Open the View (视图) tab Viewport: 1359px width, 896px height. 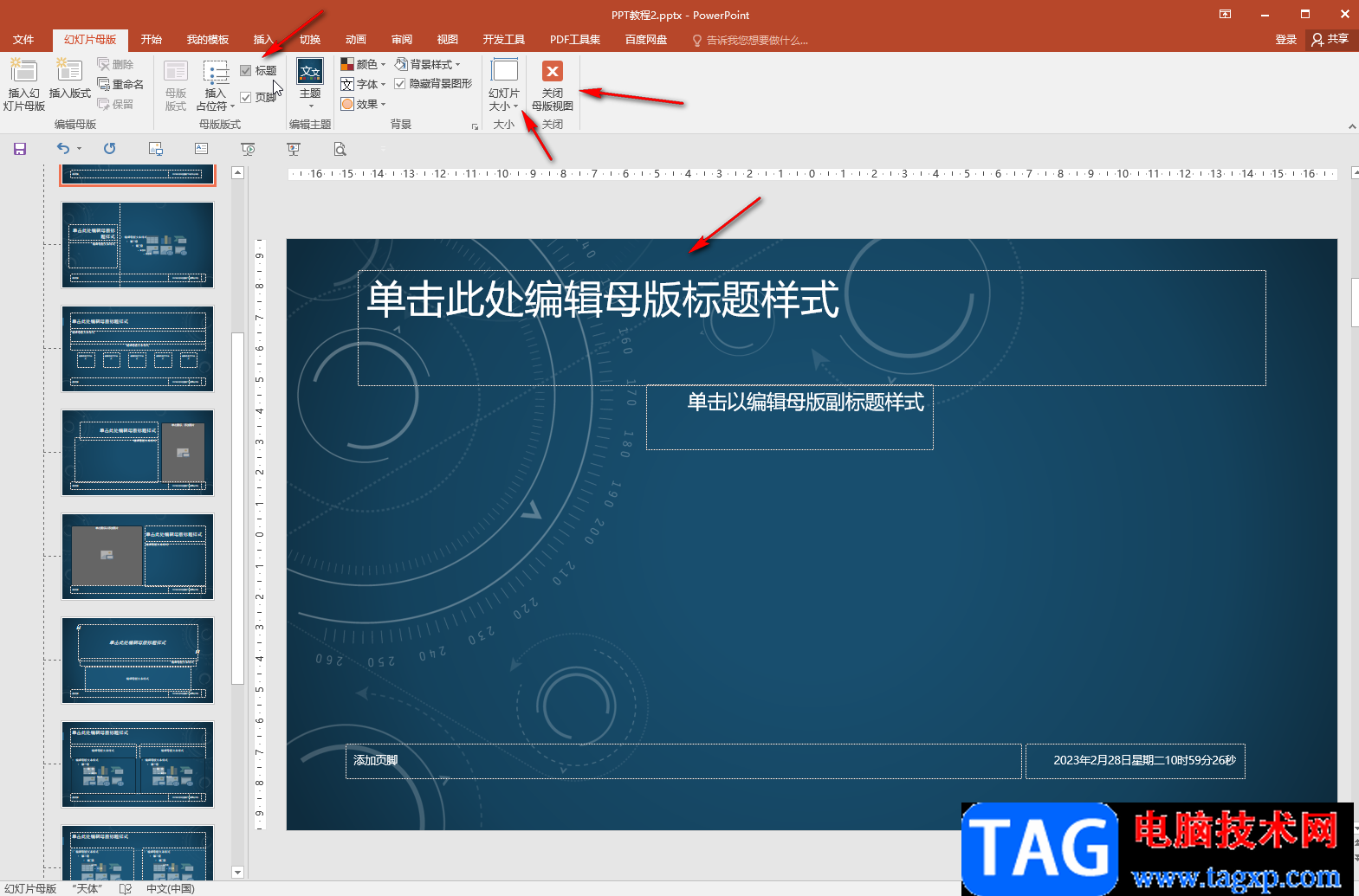(448, 40)
